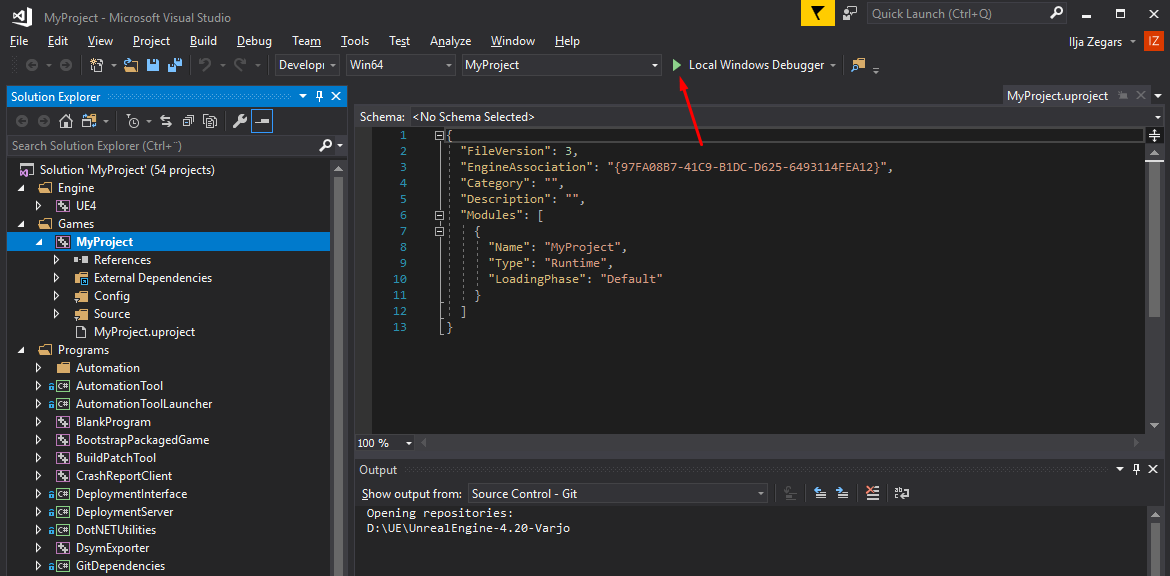Expand the Source folder

click(57, 314)
